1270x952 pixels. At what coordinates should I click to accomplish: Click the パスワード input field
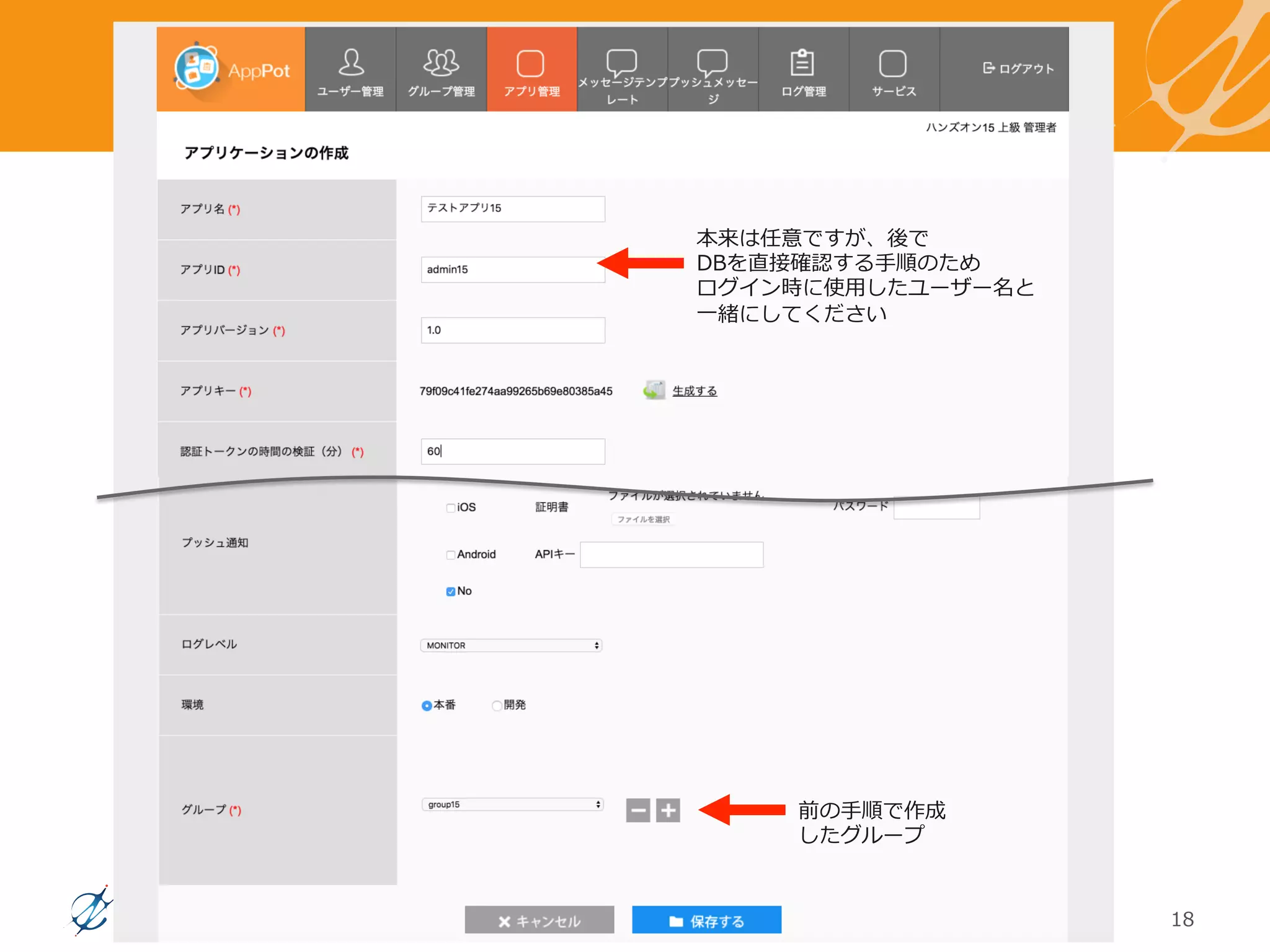pyautogui.click(x=936, y=507)
